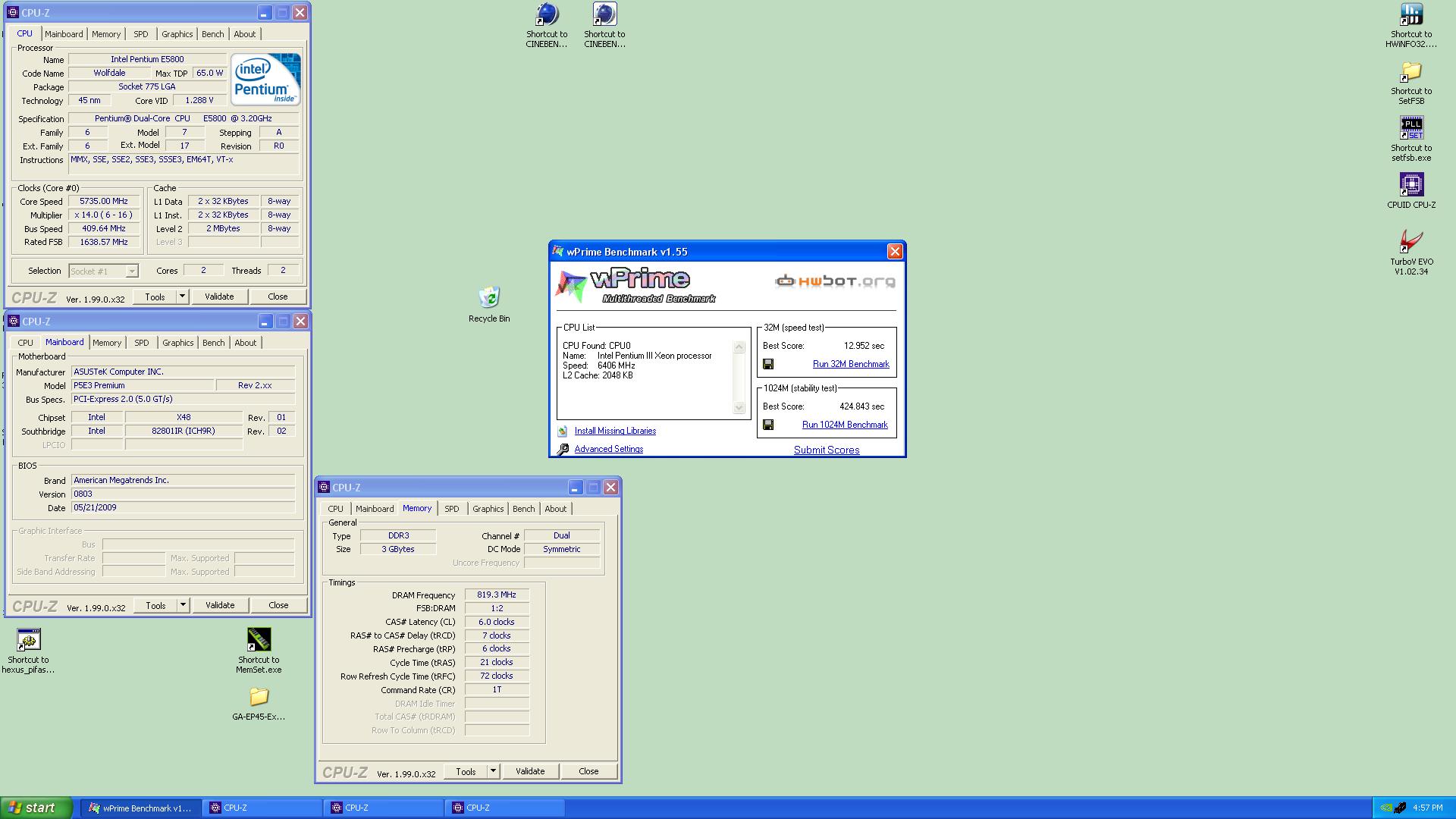Open Install Missing Libraries link
The image size is (1456, 819).
tap(615, 431)
